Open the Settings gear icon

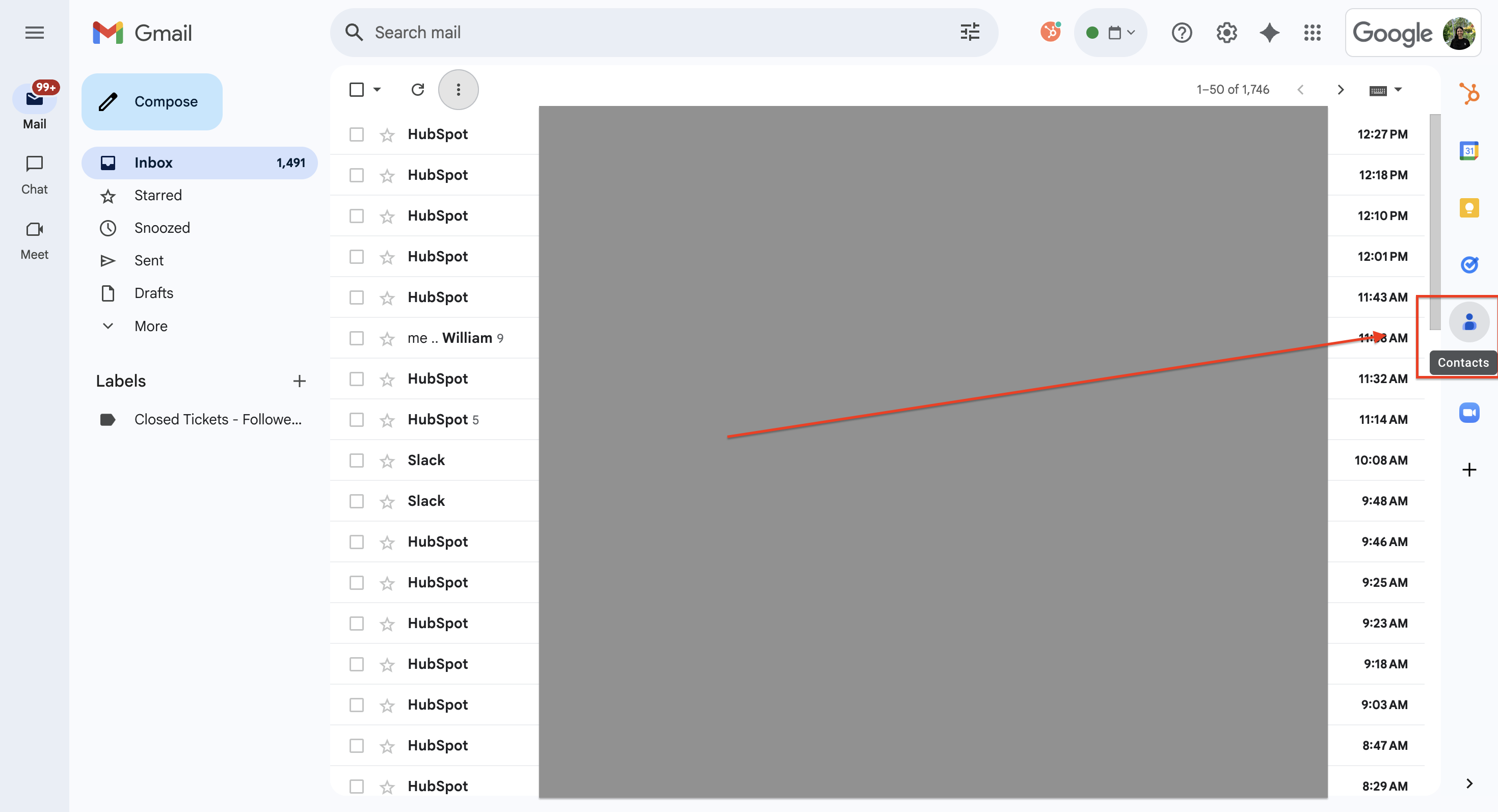1226,33
